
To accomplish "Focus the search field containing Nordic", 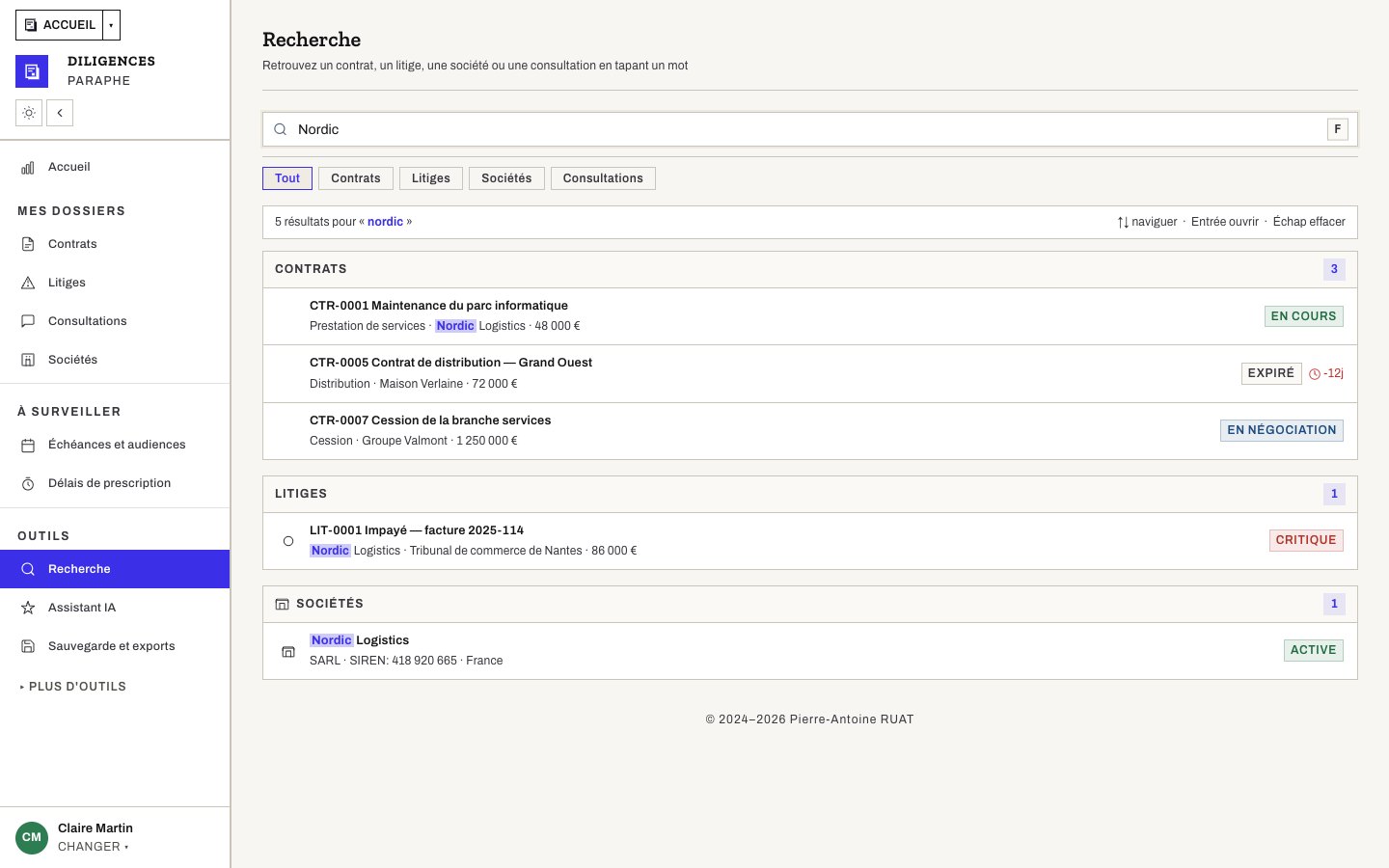I will click(810, 129).
